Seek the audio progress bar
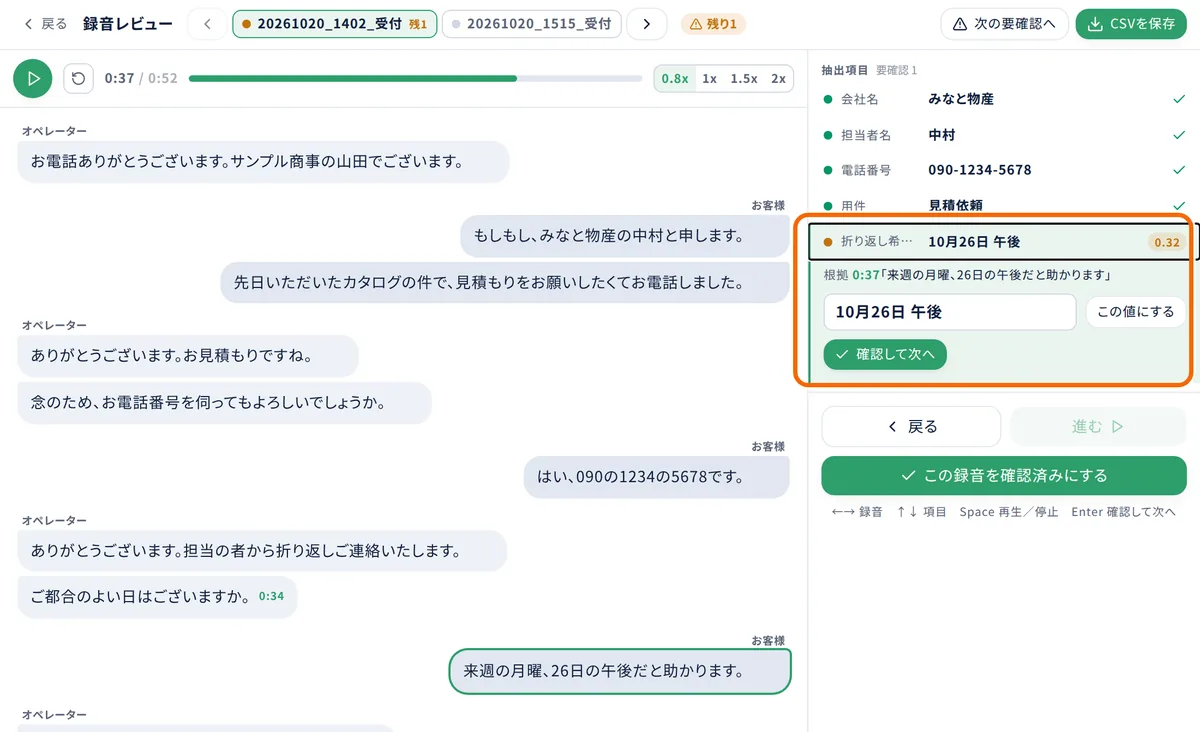 tap(415, 78)
